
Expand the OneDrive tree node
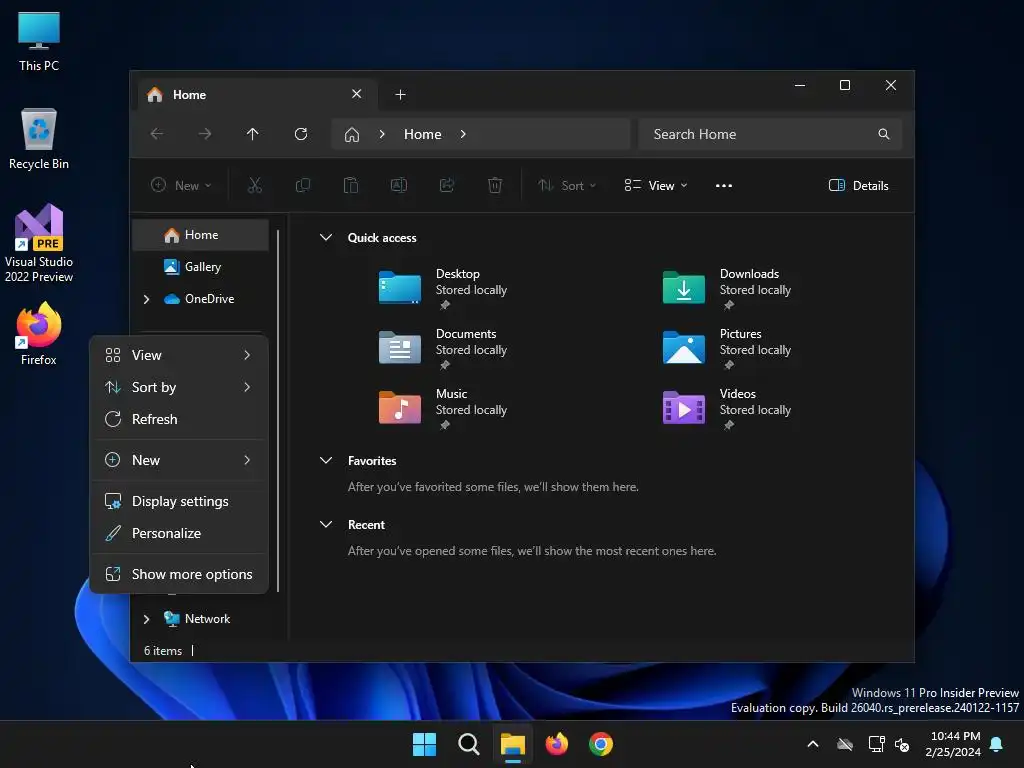point(146,299)
